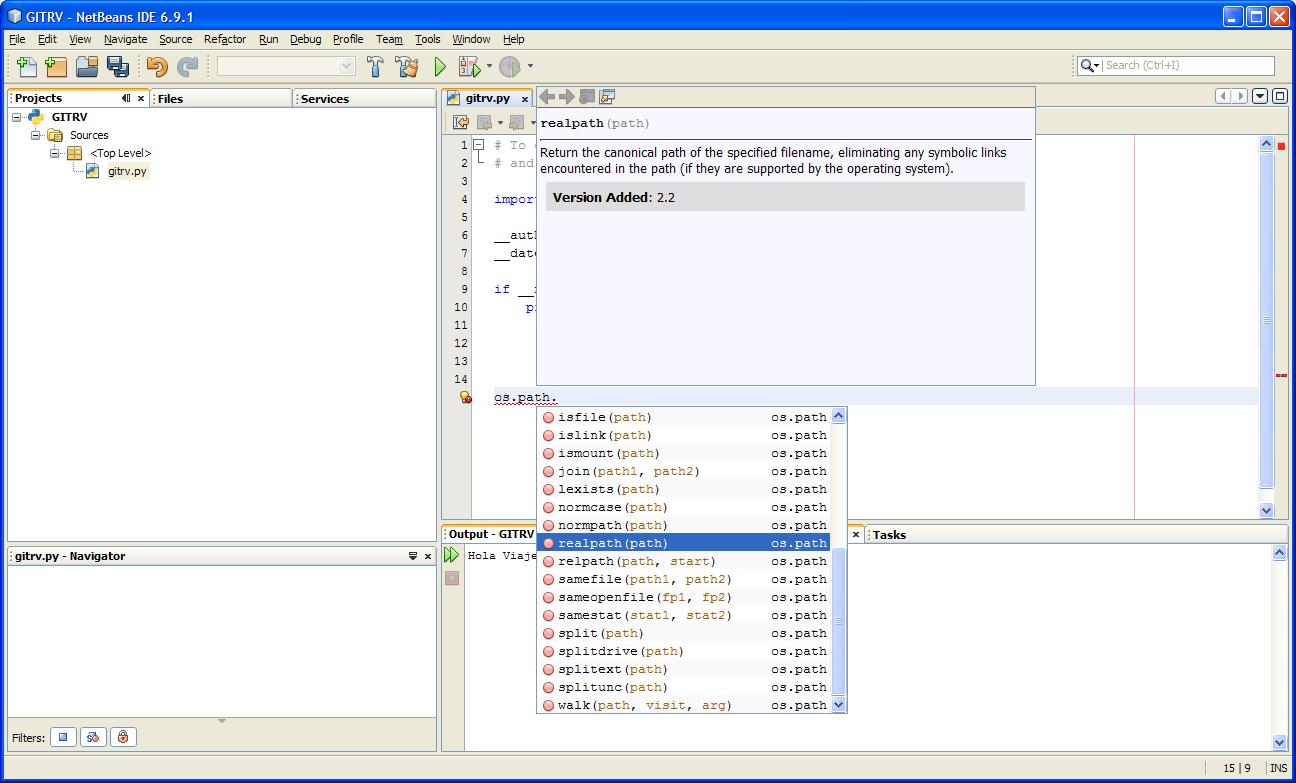
Task: Click the New Project toolbar icon
Action: click(56, 67)
